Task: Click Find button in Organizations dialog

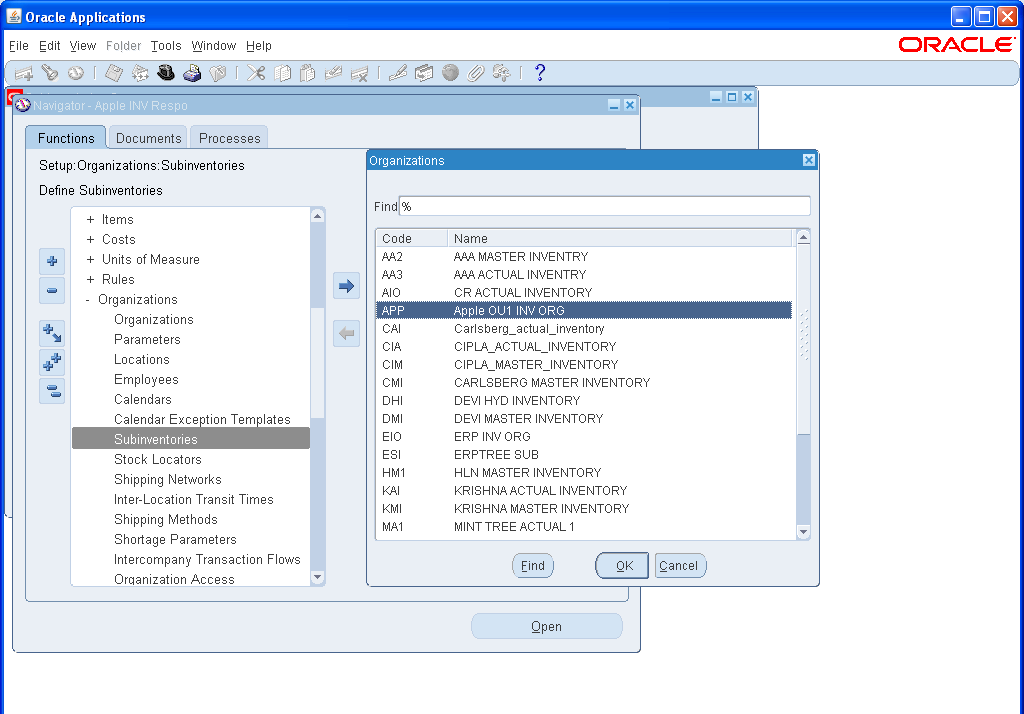Action: [x=533, y=566]
